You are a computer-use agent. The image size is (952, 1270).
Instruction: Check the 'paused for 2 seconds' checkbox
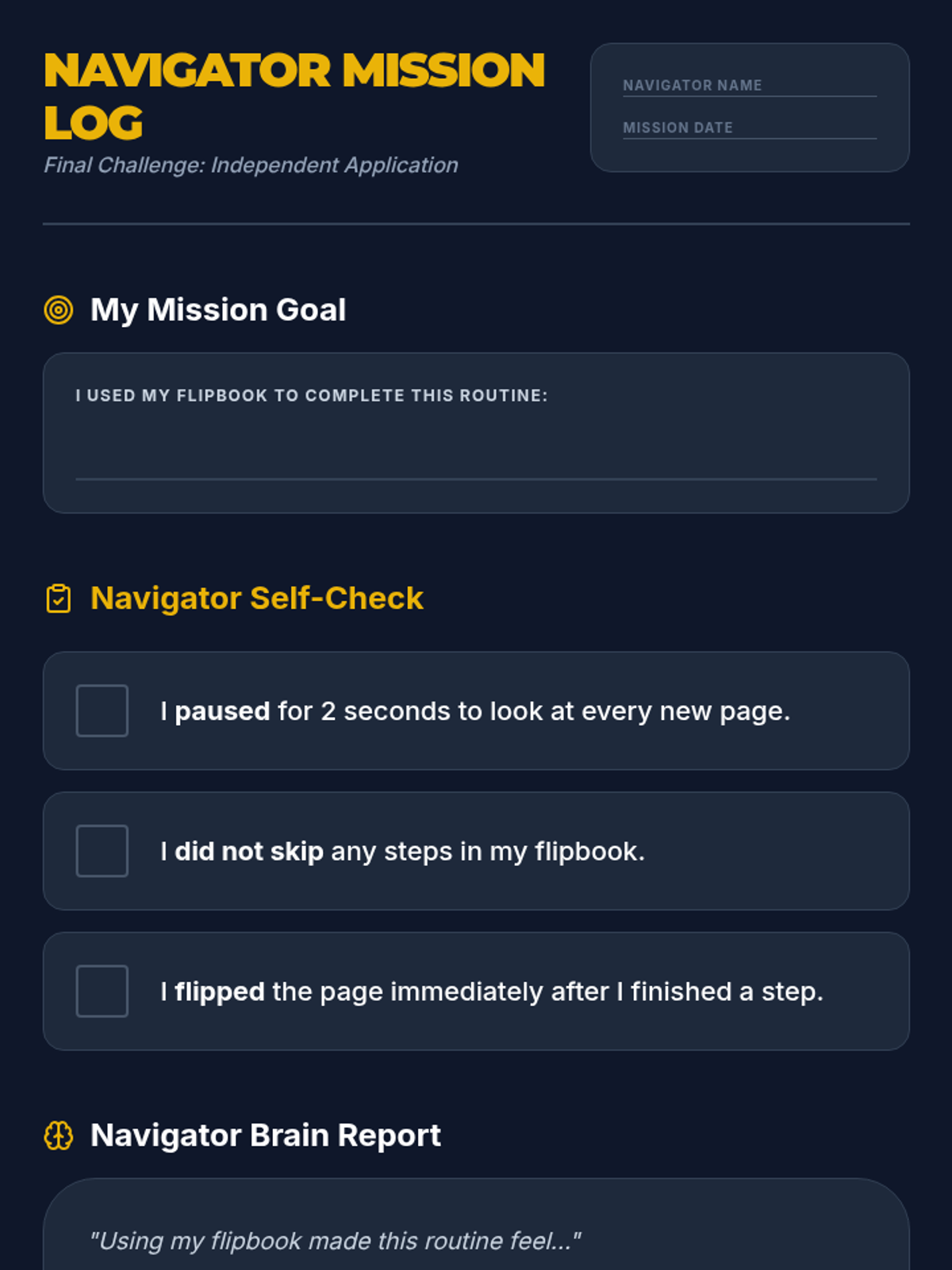(x=102, y=711)
